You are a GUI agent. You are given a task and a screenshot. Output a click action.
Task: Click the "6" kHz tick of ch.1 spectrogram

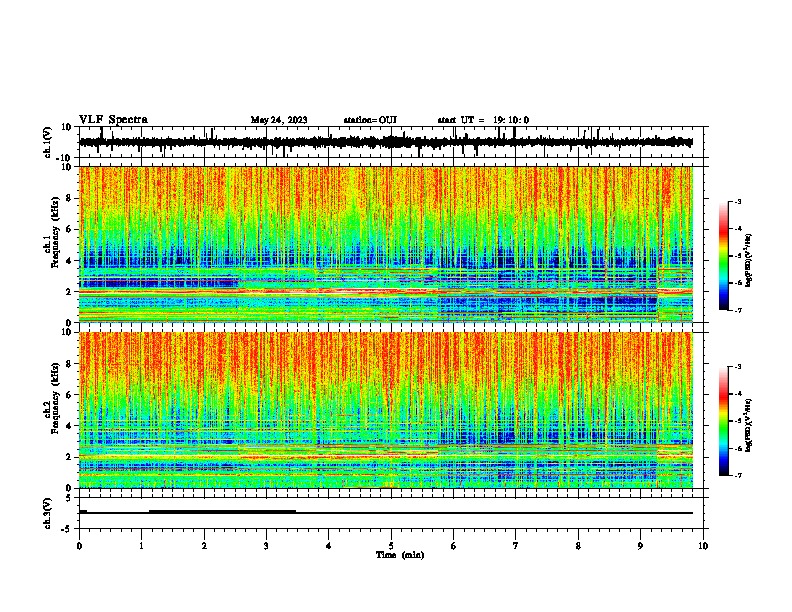[69, 229]
